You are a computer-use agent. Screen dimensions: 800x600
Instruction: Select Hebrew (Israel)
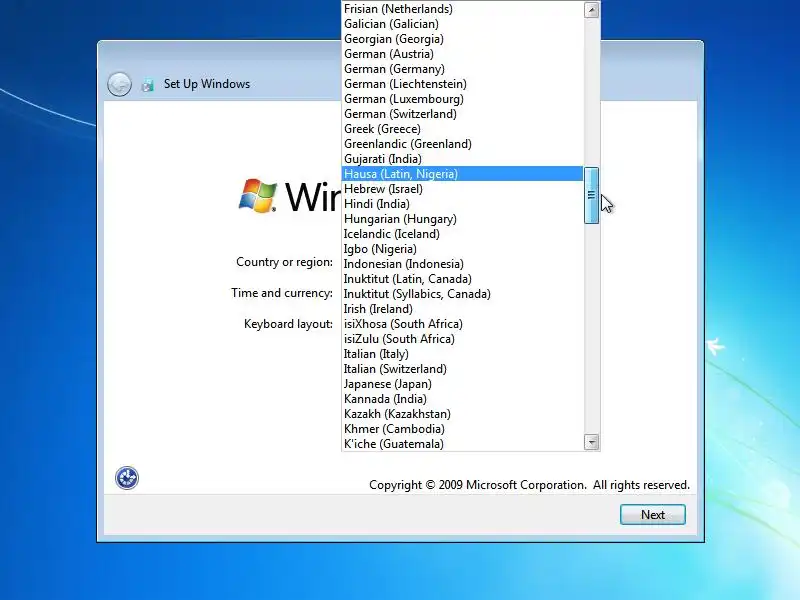click(x=462, y=189)
